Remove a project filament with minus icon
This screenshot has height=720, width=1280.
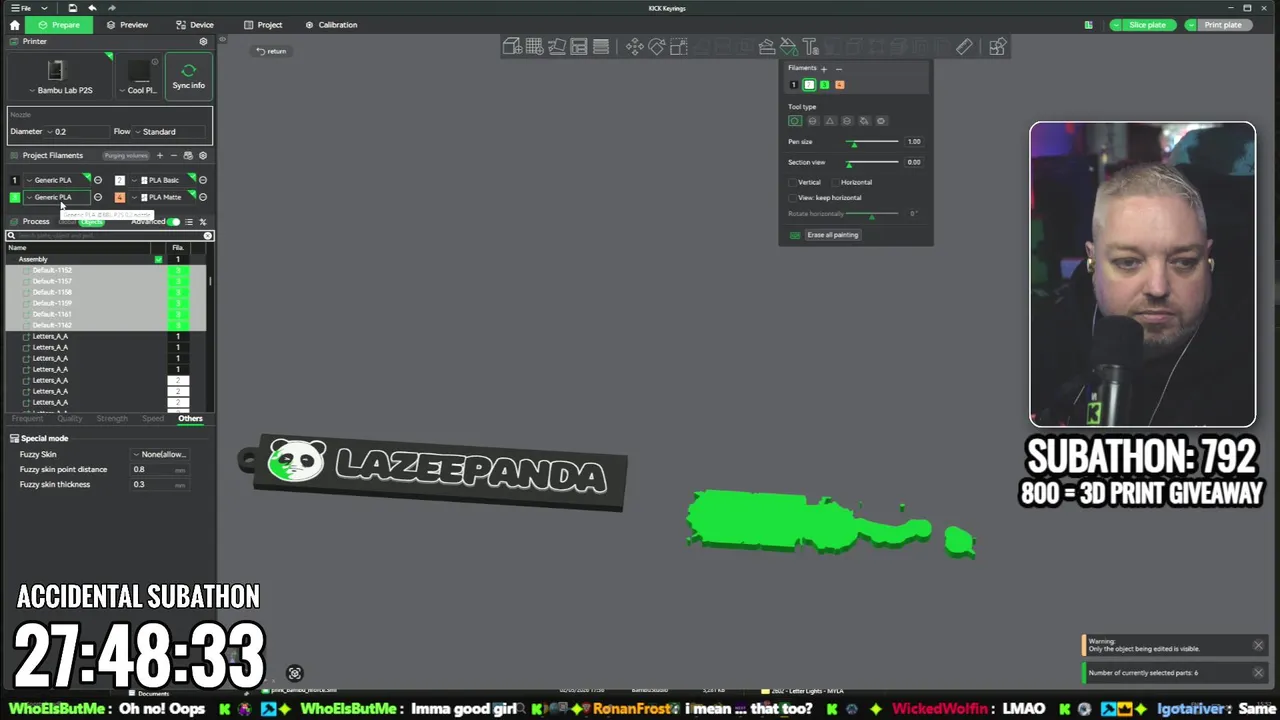tap(173, 156)
